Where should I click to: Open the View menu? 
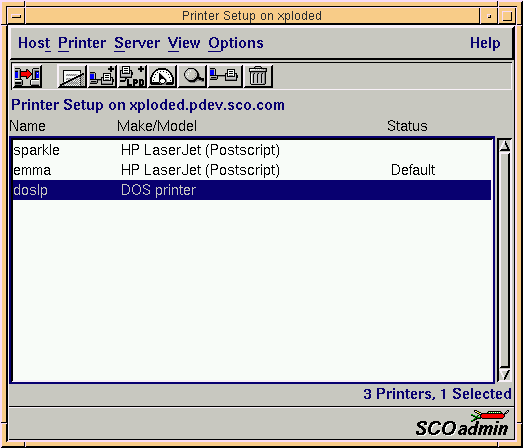184,43
